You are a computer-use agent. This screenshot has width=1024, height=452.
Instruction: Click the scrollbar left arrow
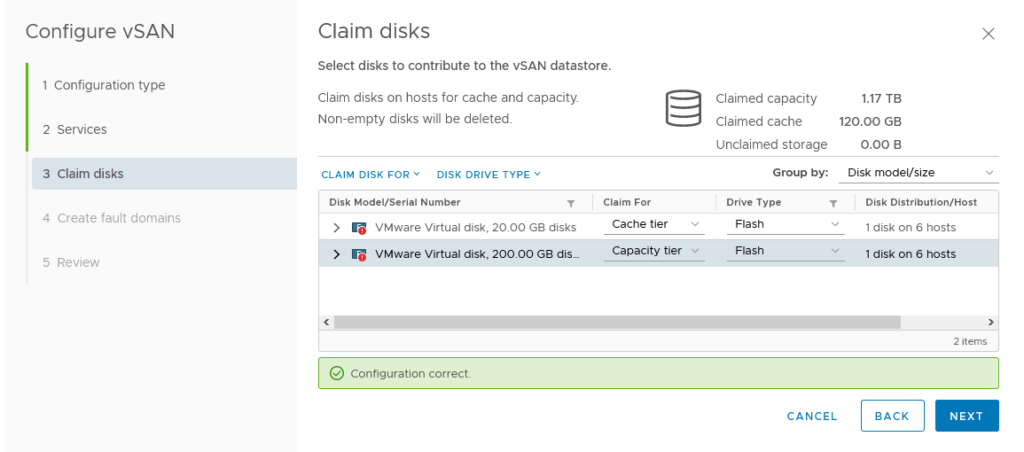(326, 322)
